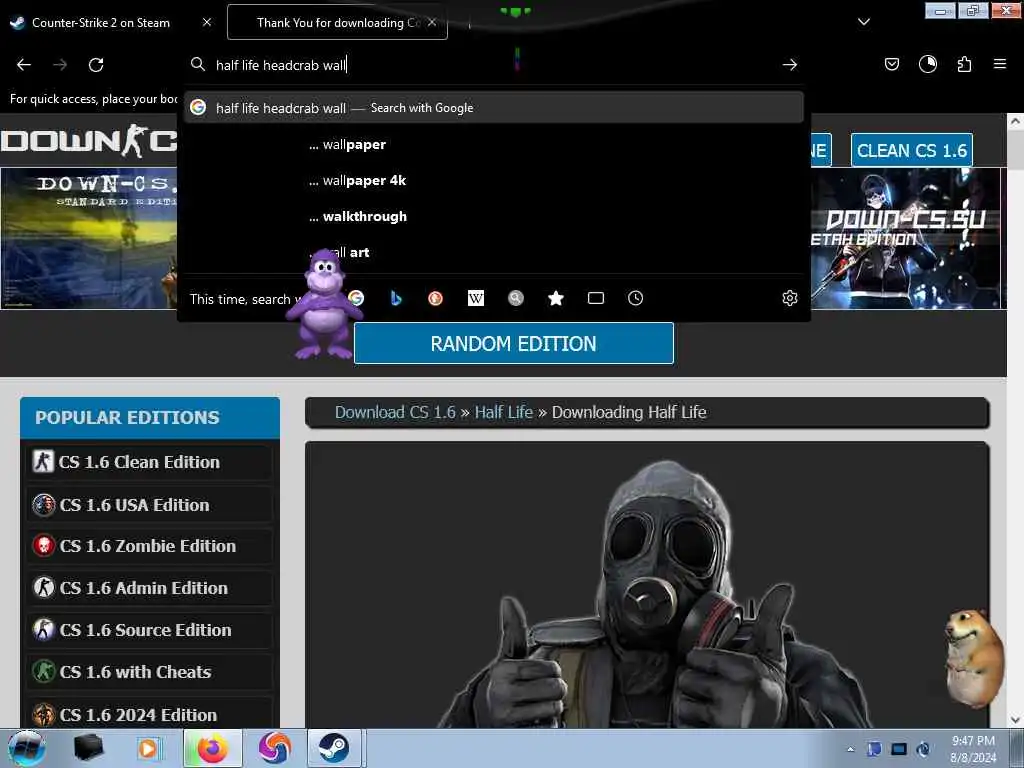Click the hamster desktop pet character
Screen dimensions: 1024x768
(x=974, y=656)
